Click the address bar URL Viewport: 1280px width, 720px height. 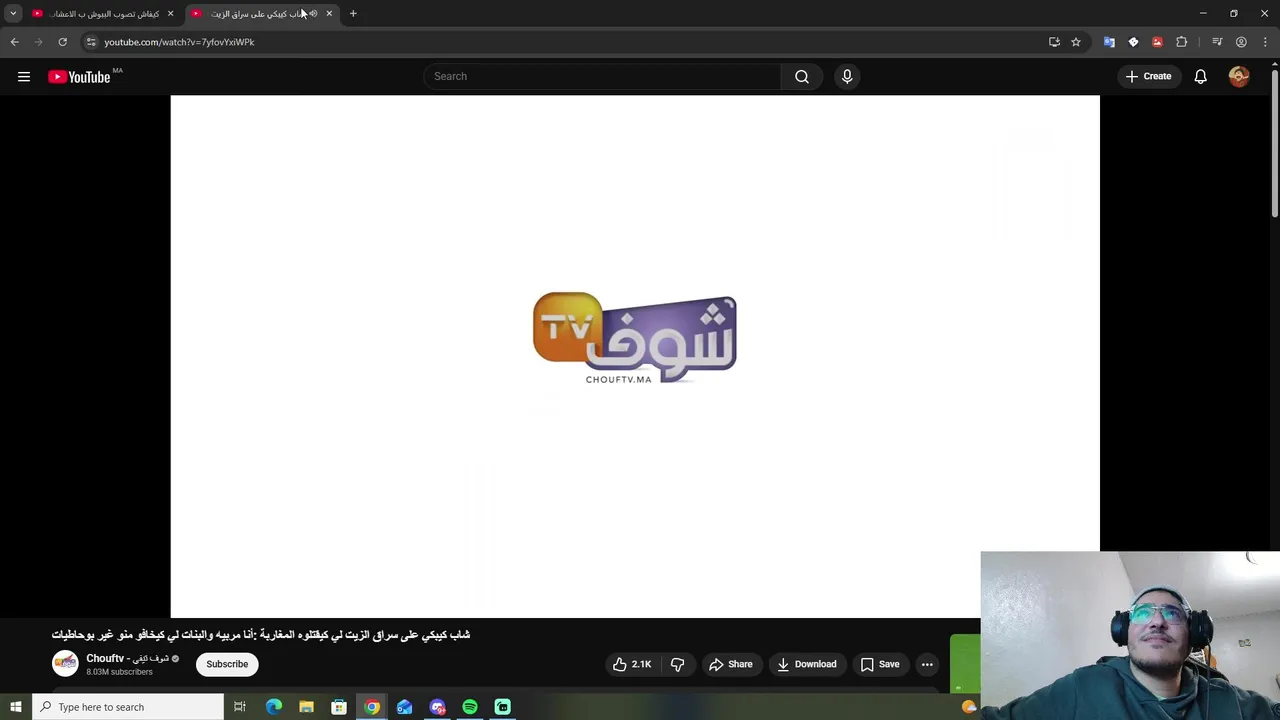(179, 42)
